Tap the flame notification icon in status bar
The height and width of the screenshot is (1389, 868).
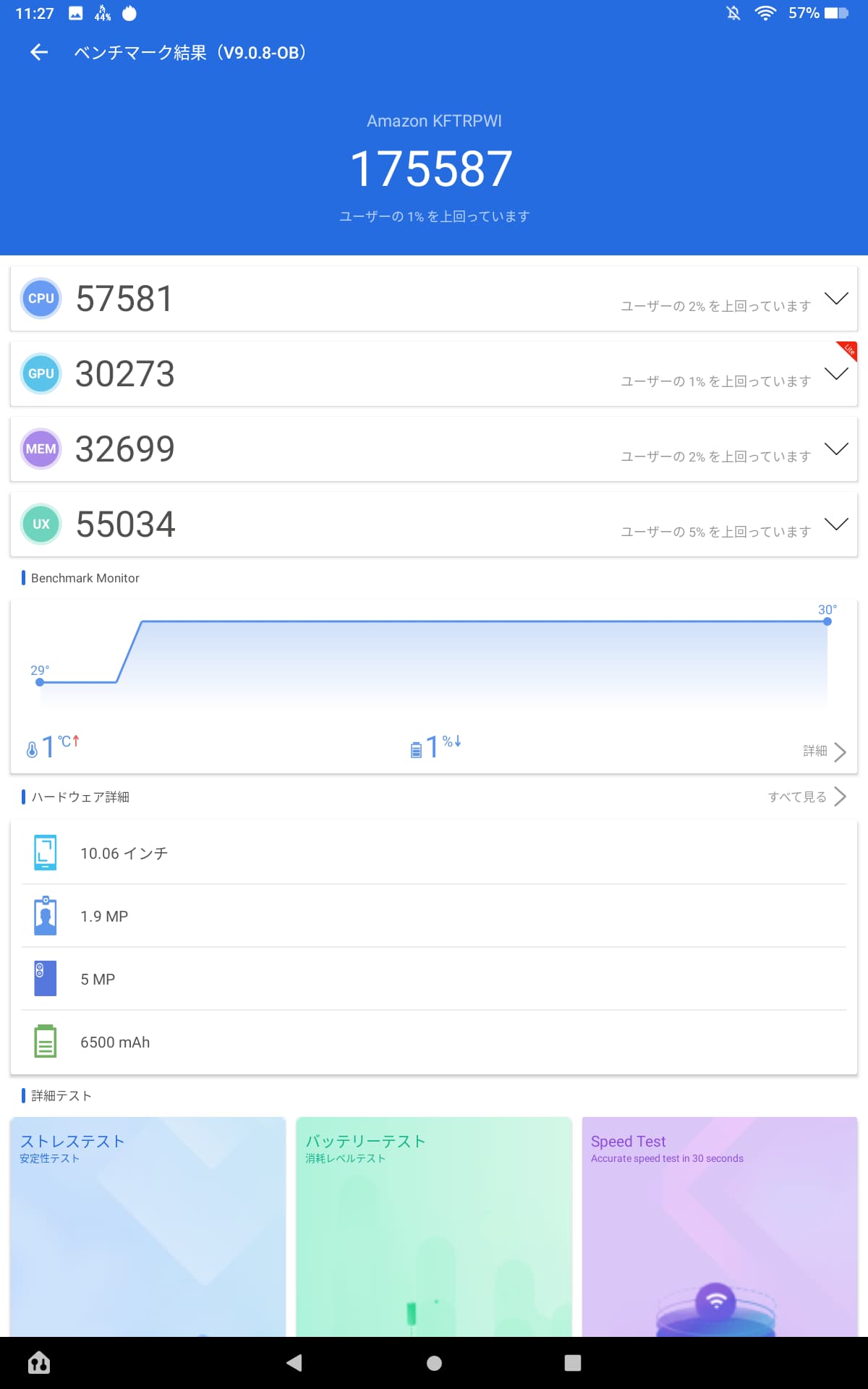[x=129, y=13]
